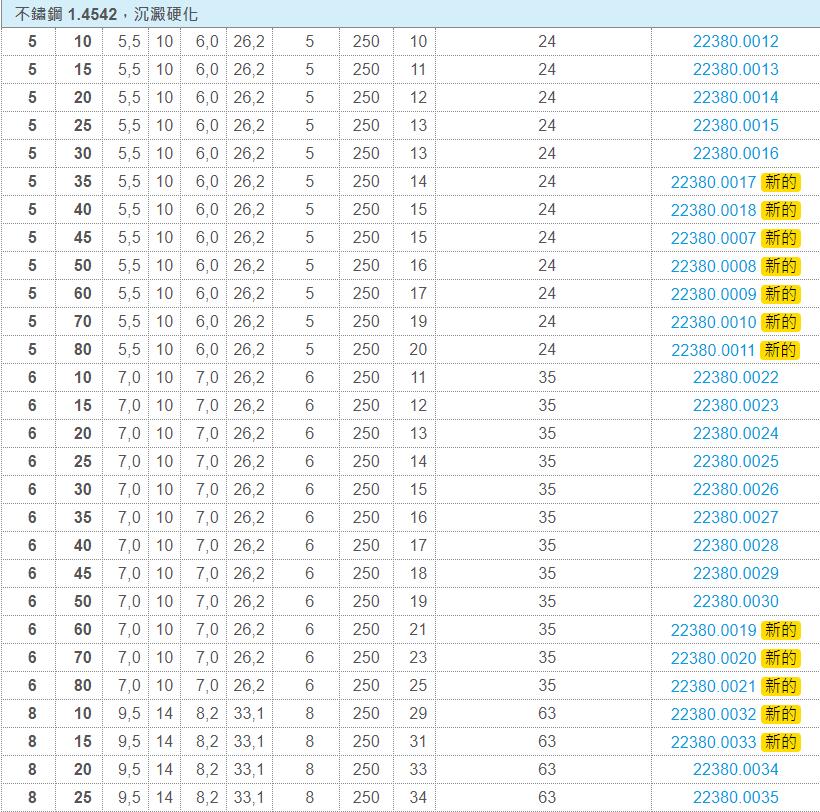Open the 22380.0028 product page link
This screenshot has height=812, width=820.
[x=735, y=545]
